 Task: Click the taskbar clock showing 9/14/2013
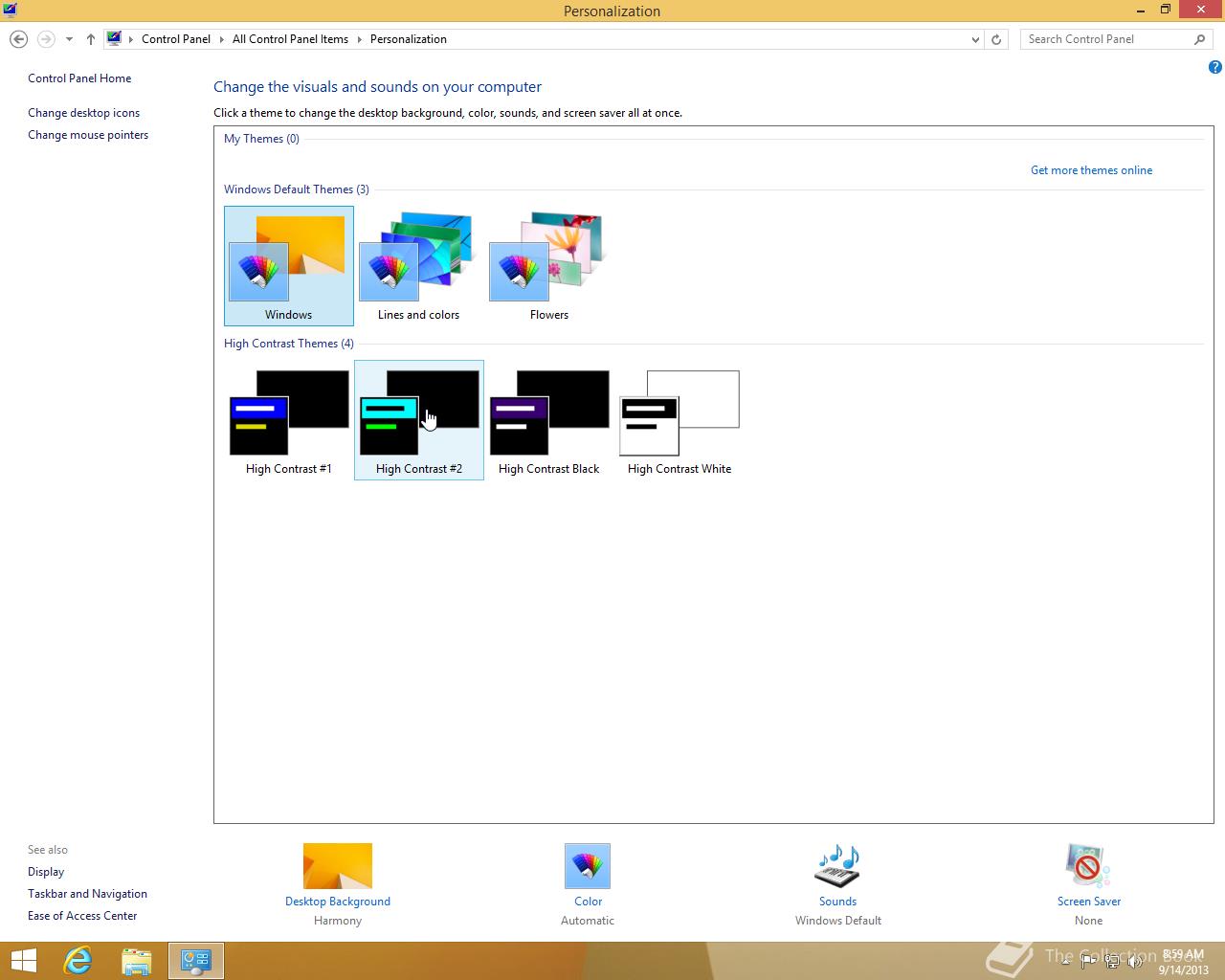pos(1183,962)
